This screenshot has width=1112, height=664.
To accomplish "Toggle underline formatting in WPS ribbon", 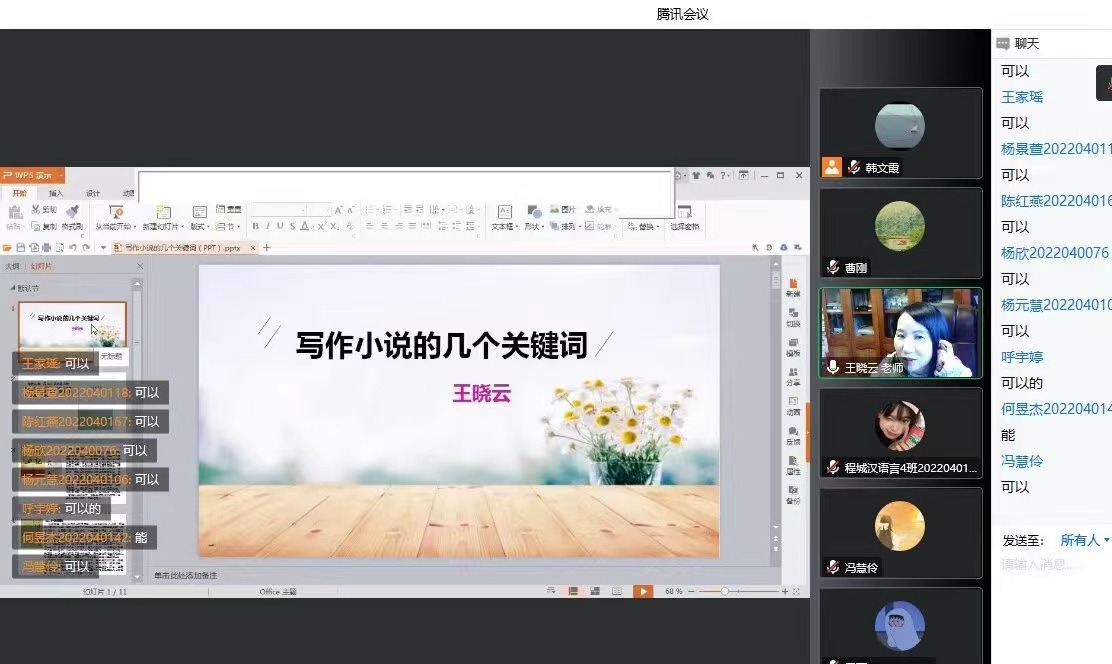I will (280, 227).
